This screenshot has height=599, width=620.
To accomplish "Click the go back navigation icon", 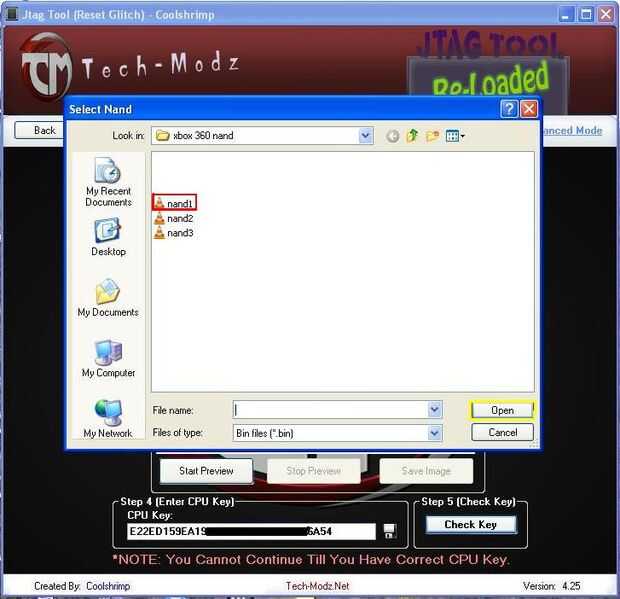I will point(392,136).
